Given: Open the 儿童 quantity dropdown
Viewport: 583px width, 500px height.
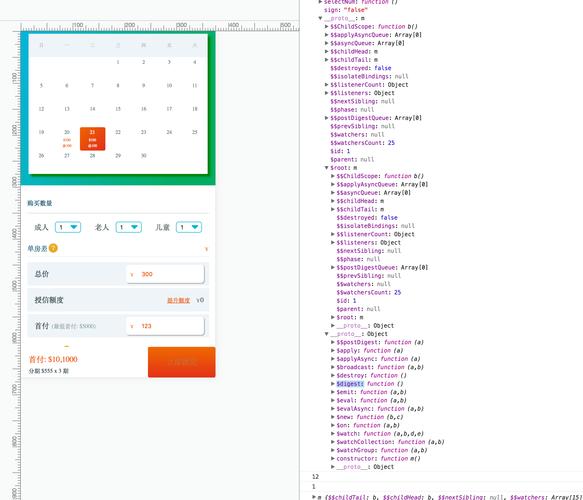Looking at the screenshot, I should (x=189, y=227).
